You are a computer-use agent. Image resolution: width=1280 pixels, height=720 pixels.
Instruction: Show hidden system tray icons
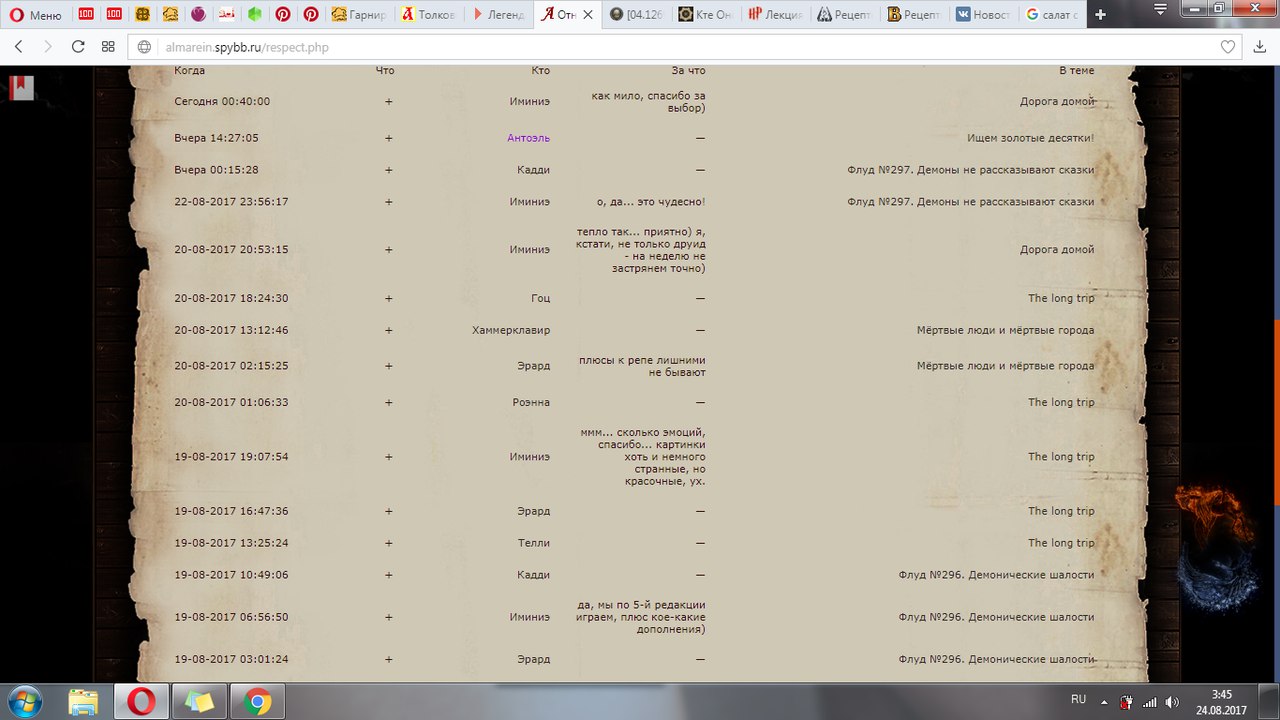pyautogui.click(x=1105, y=701)
